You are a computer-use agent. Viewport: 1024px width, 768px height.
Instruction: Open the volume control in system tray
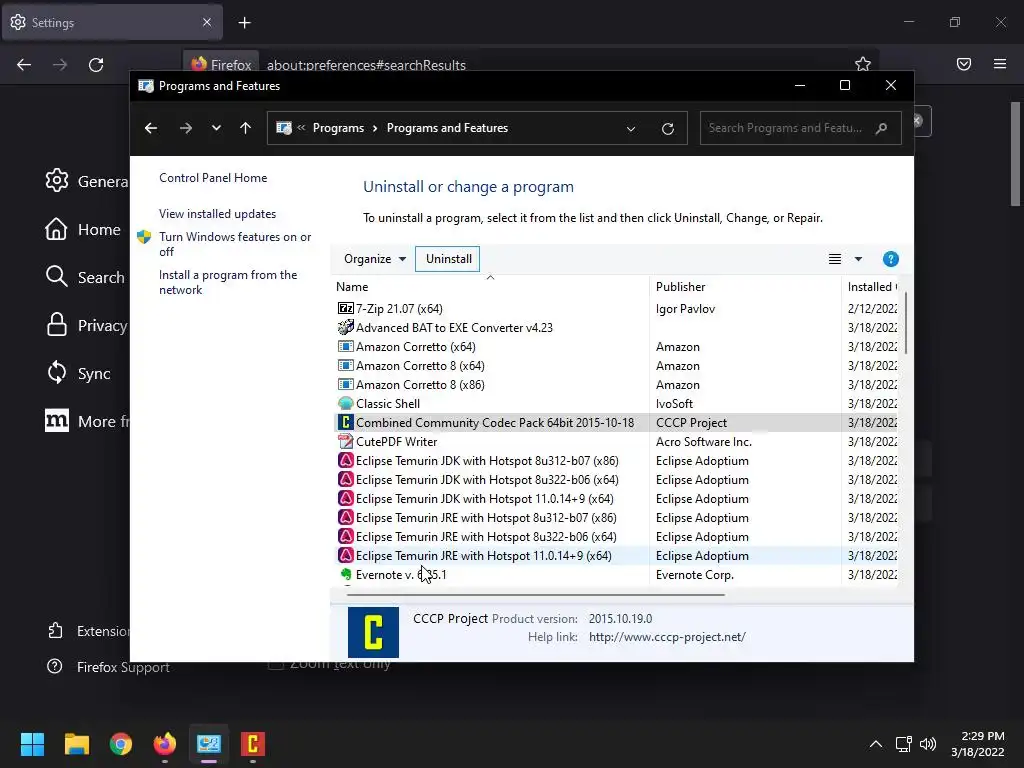click(927, 744)
